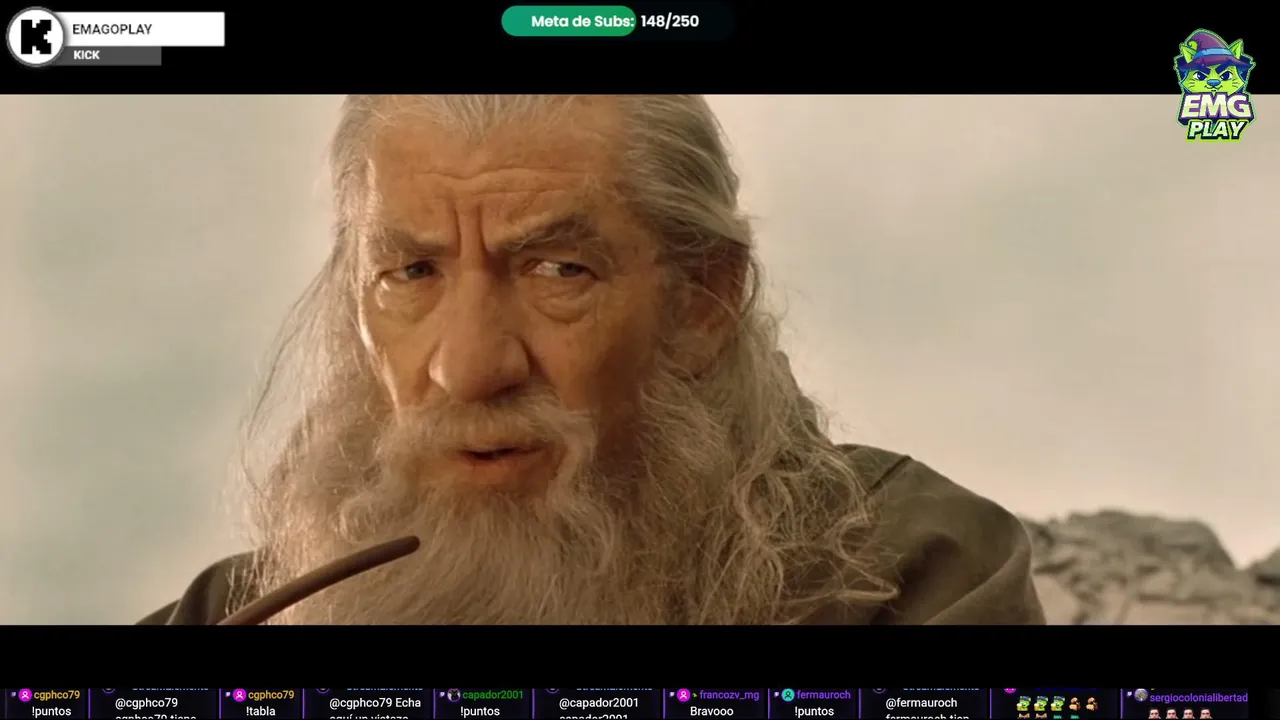Click the video frame showing the bearded wizard

(x=640, y=360)
